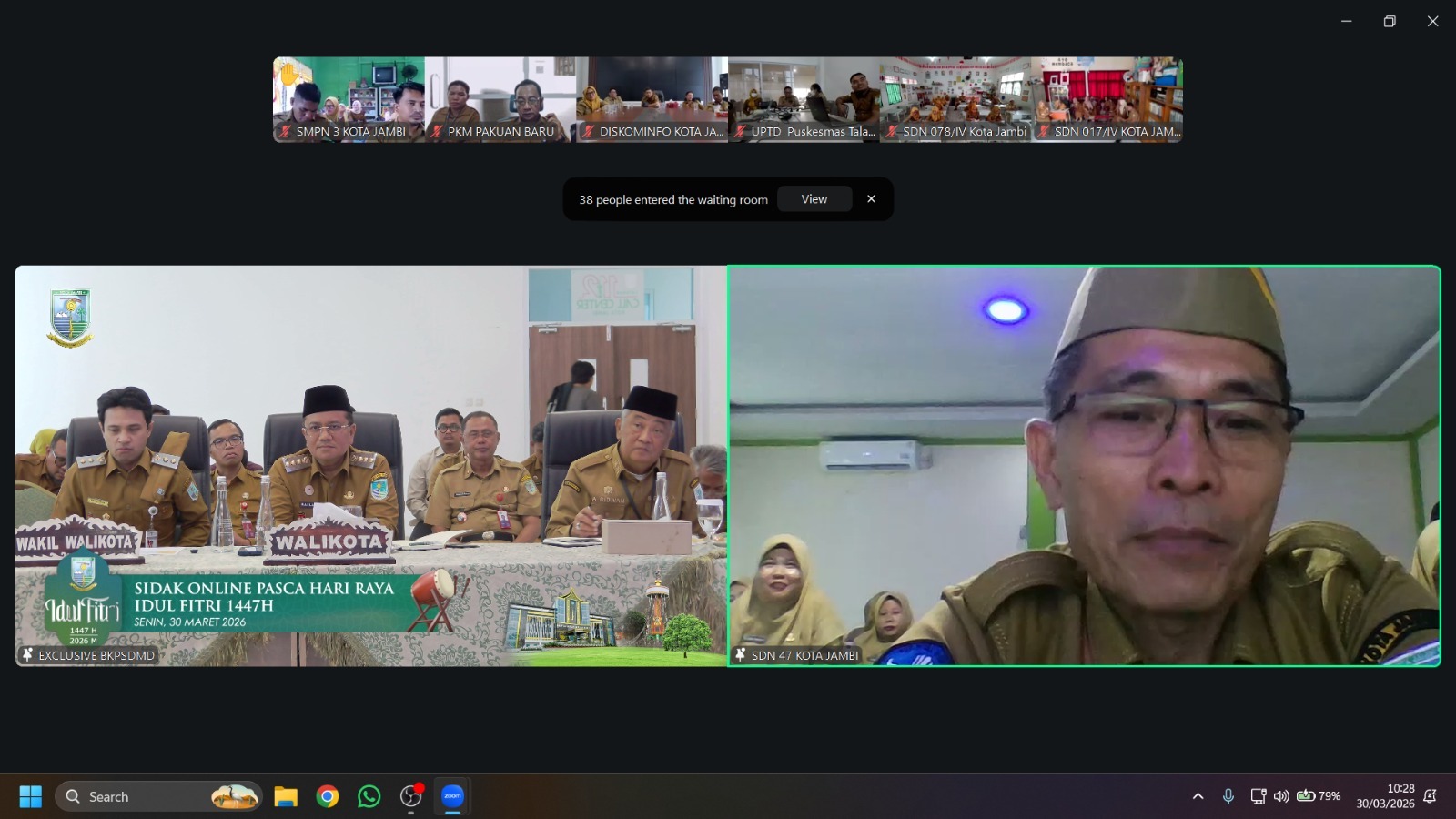Launch Google Chrome from taskbar

coord(328,796)
